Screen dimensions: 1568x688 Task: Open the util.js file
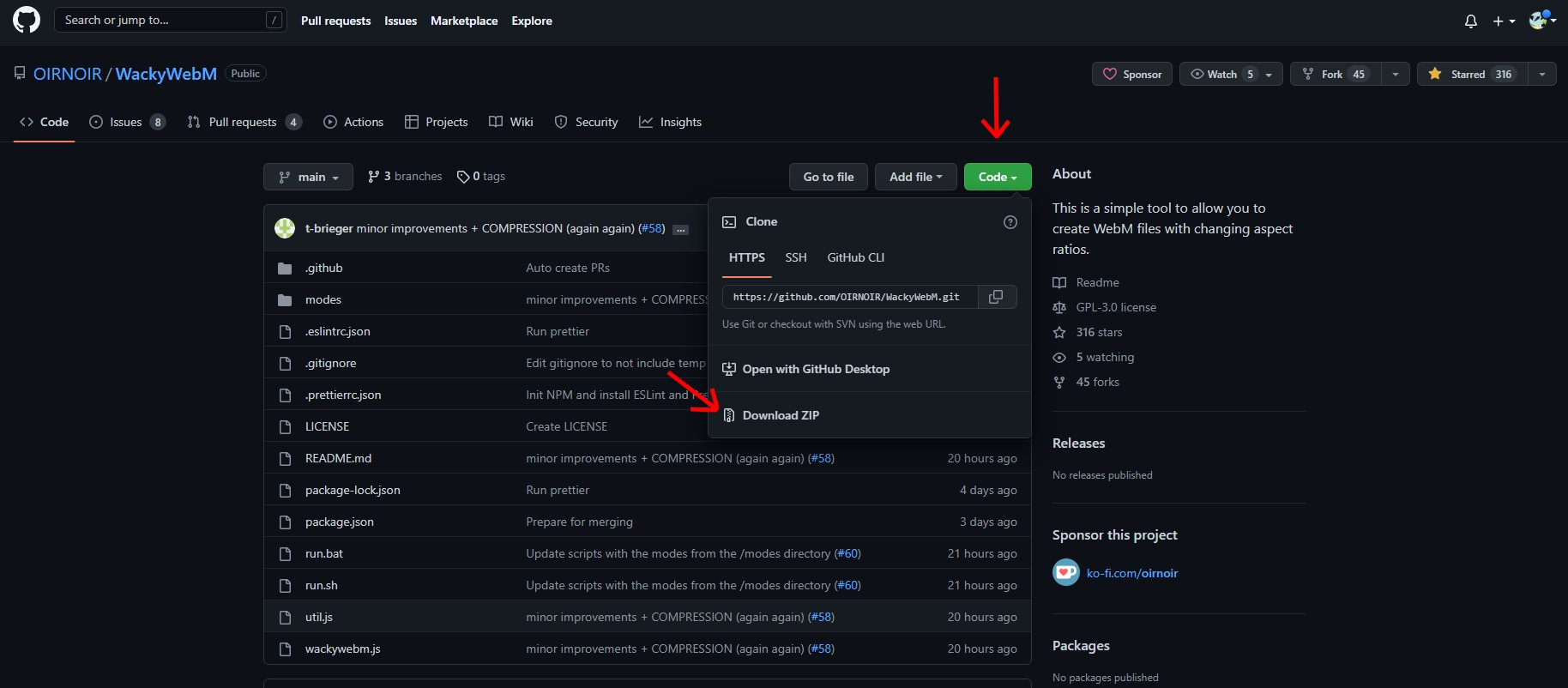coord(319,617)
